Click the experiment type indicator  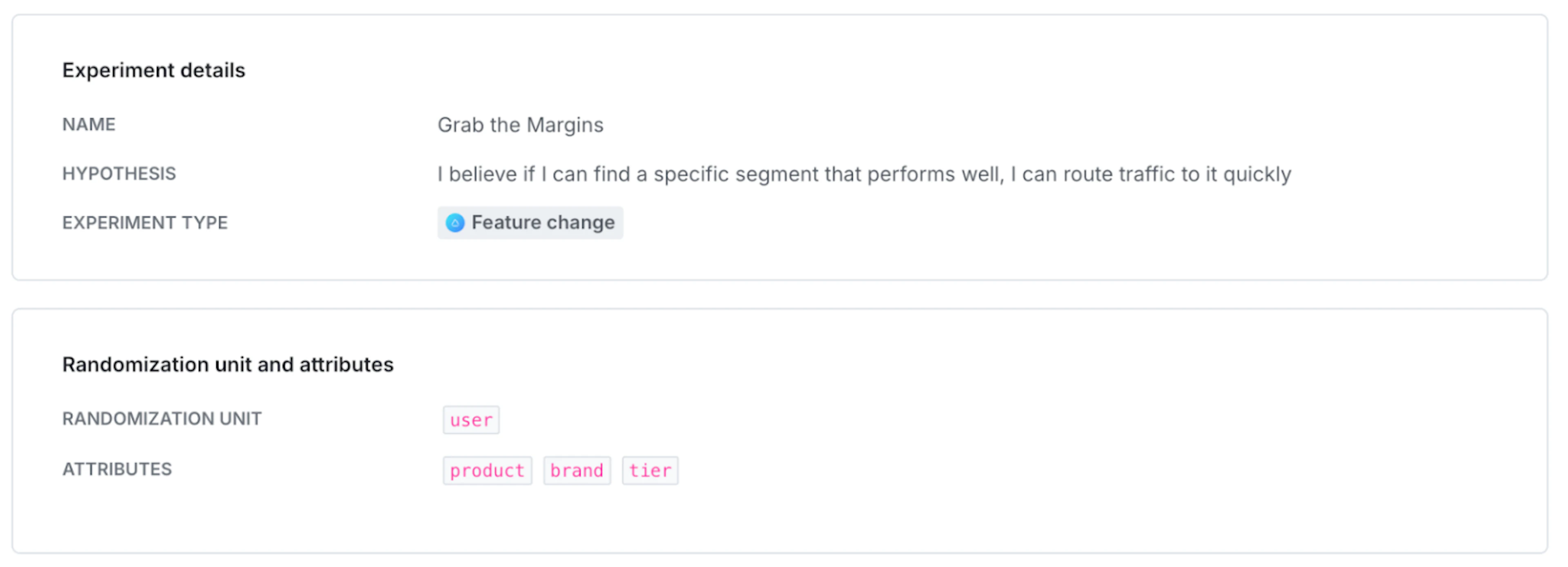(530, 223)
